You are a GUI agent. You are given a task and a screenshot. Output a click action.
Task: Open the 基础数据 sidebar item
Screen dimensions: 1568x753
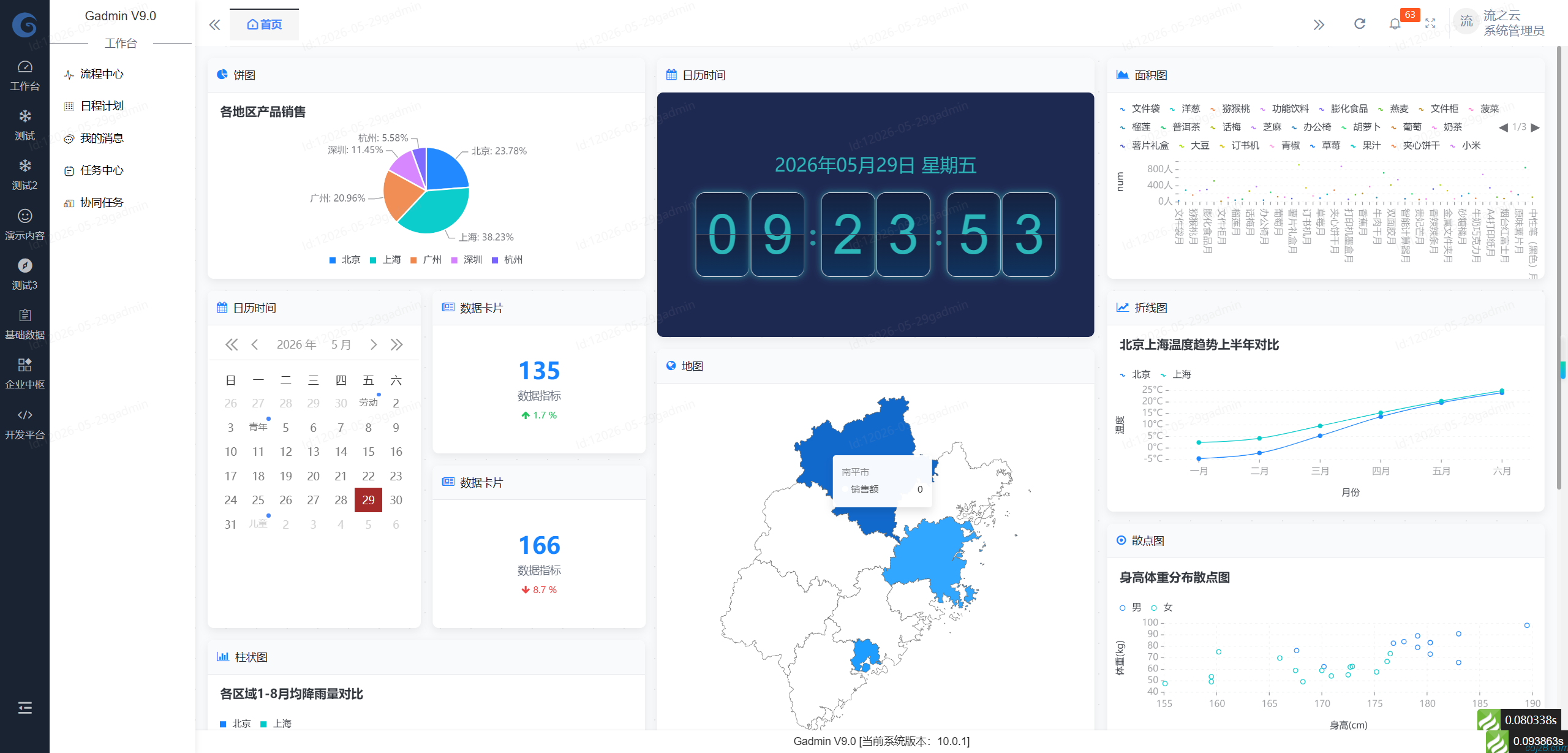[x=24, y=325]
